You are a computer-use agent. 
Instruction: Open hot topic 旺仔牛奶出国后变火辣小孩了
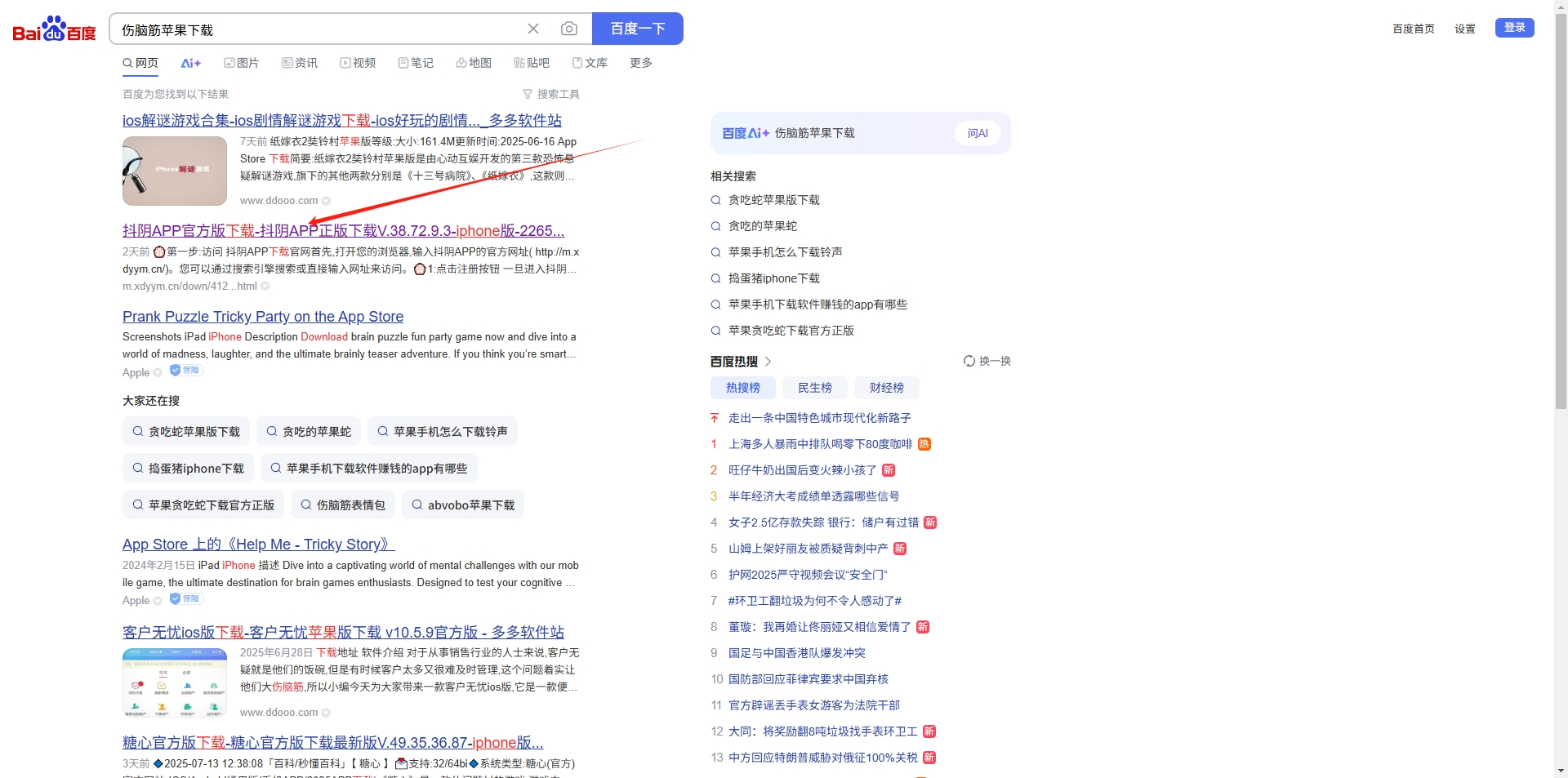pos(803,470)
